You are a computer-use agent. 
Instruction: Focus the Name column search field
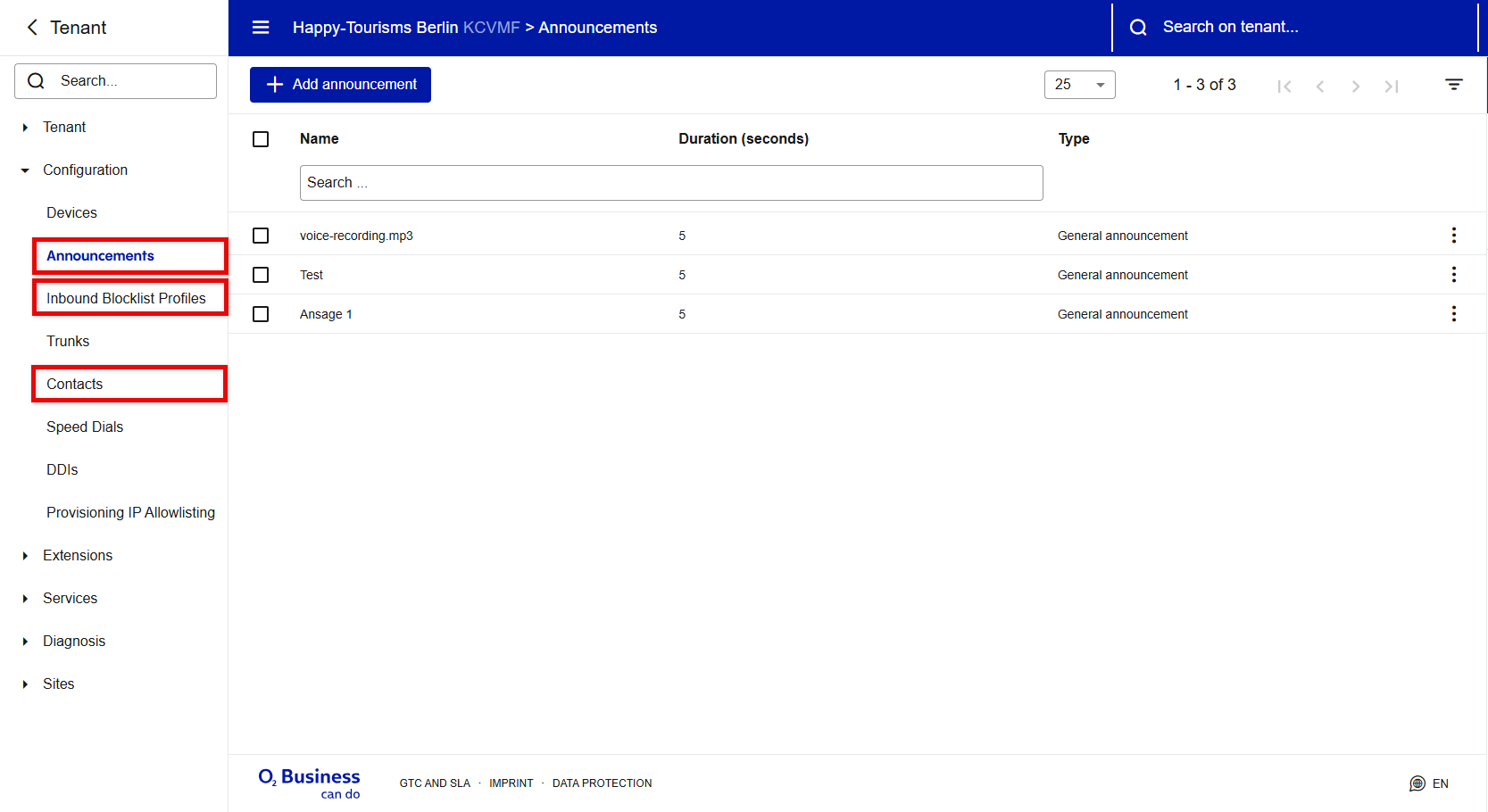670,183
